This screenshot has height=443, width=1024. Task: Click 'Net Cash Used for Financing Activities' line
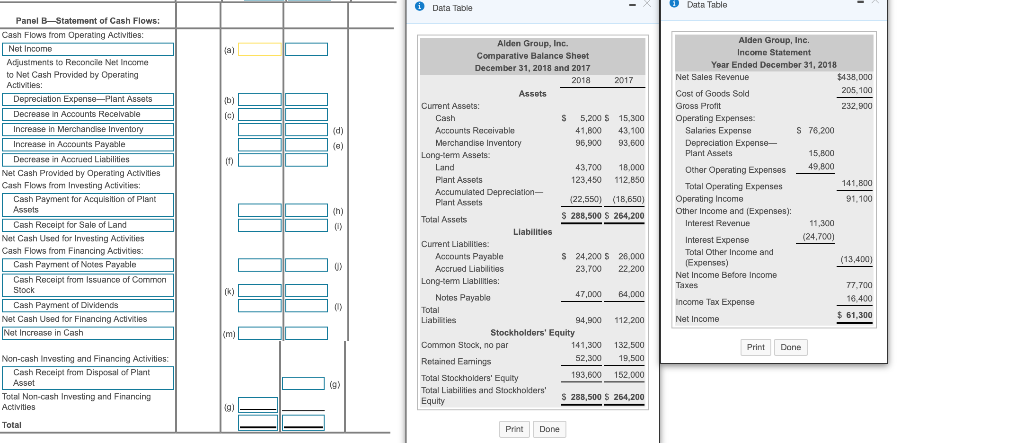pos(74,319)
